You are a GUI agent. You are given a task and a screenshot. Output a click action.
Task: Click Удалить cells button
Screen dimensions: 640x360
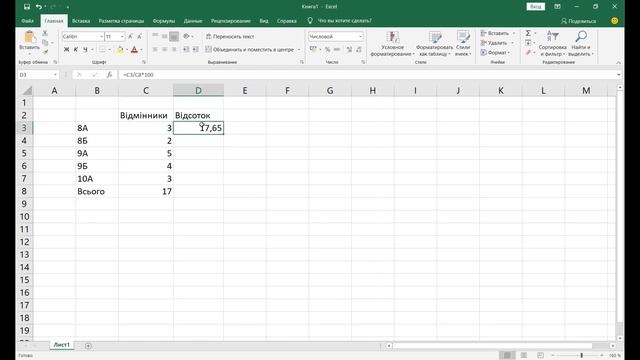point(497,43)
